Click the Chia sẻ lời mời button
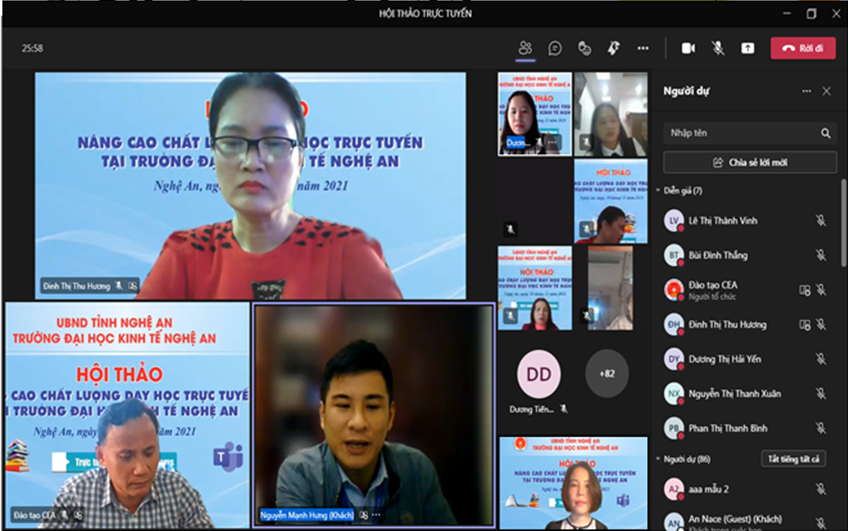 point(750,162)
